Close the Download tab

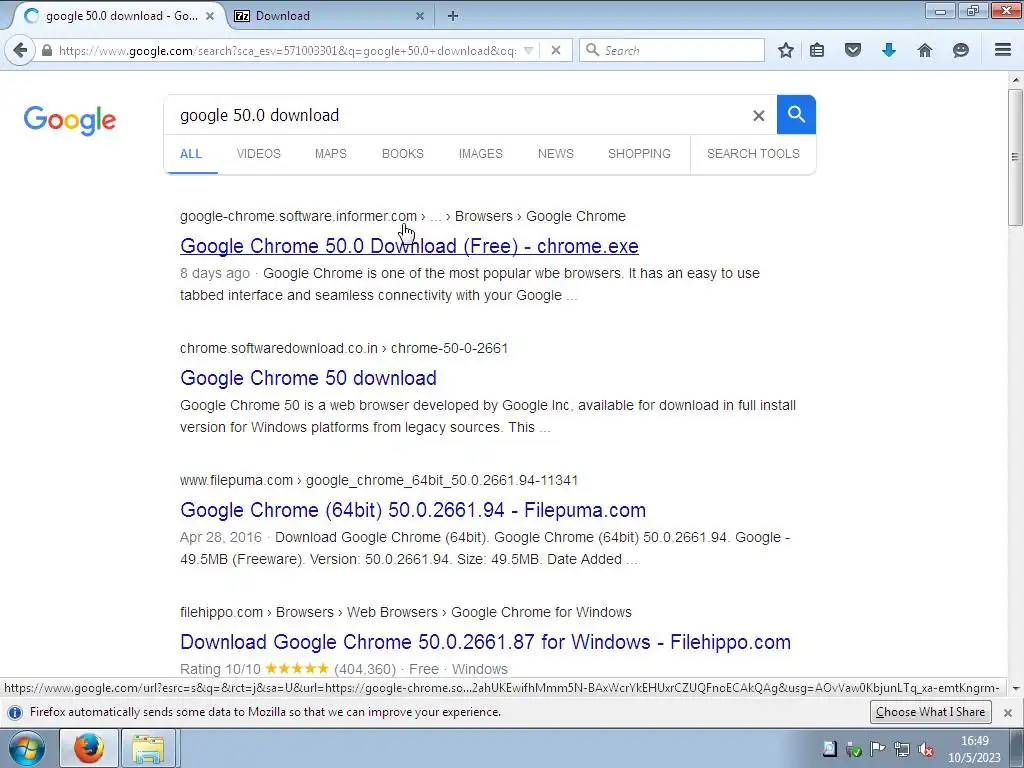pos(420,16)
